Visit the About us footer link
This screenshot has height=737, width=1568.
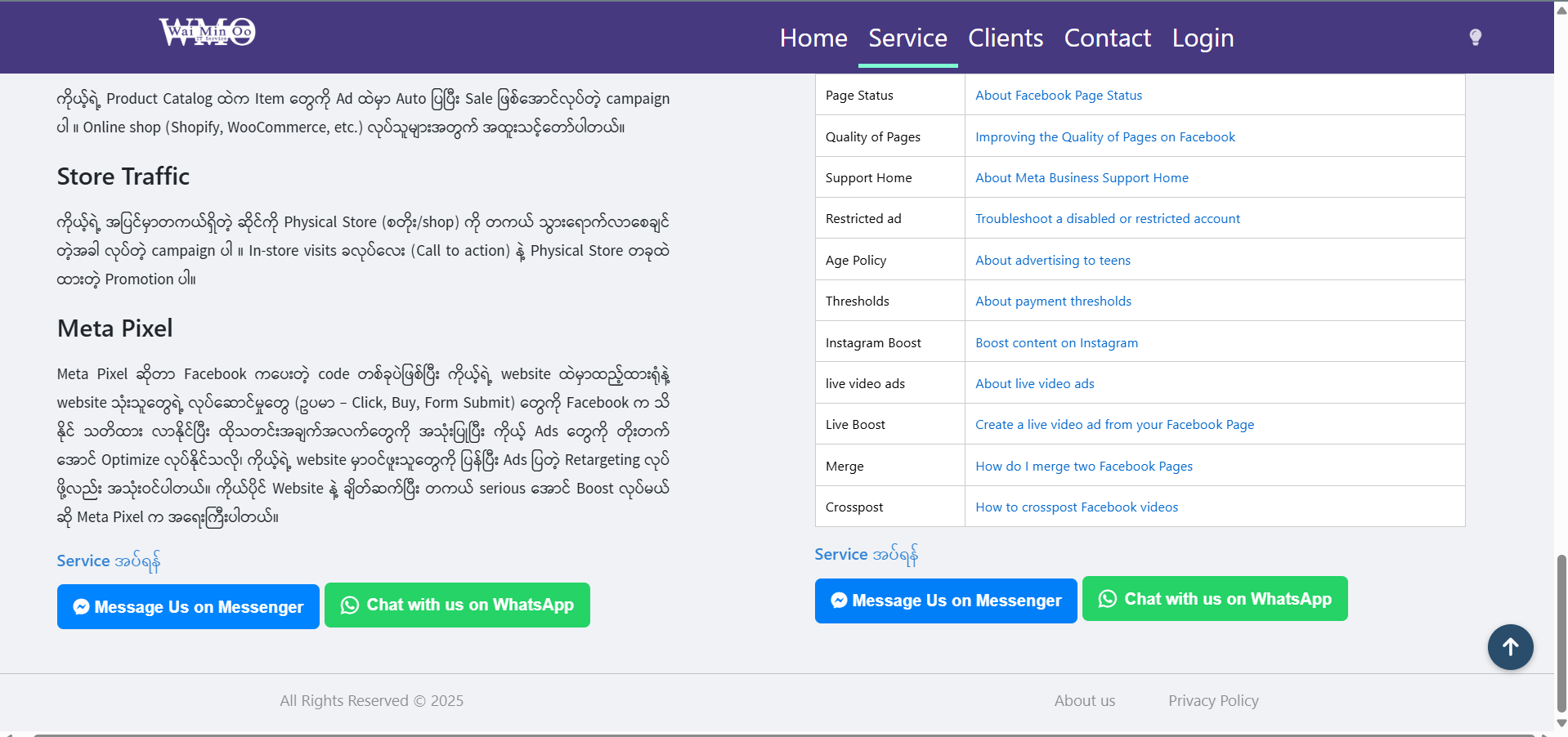[1084, 701]
